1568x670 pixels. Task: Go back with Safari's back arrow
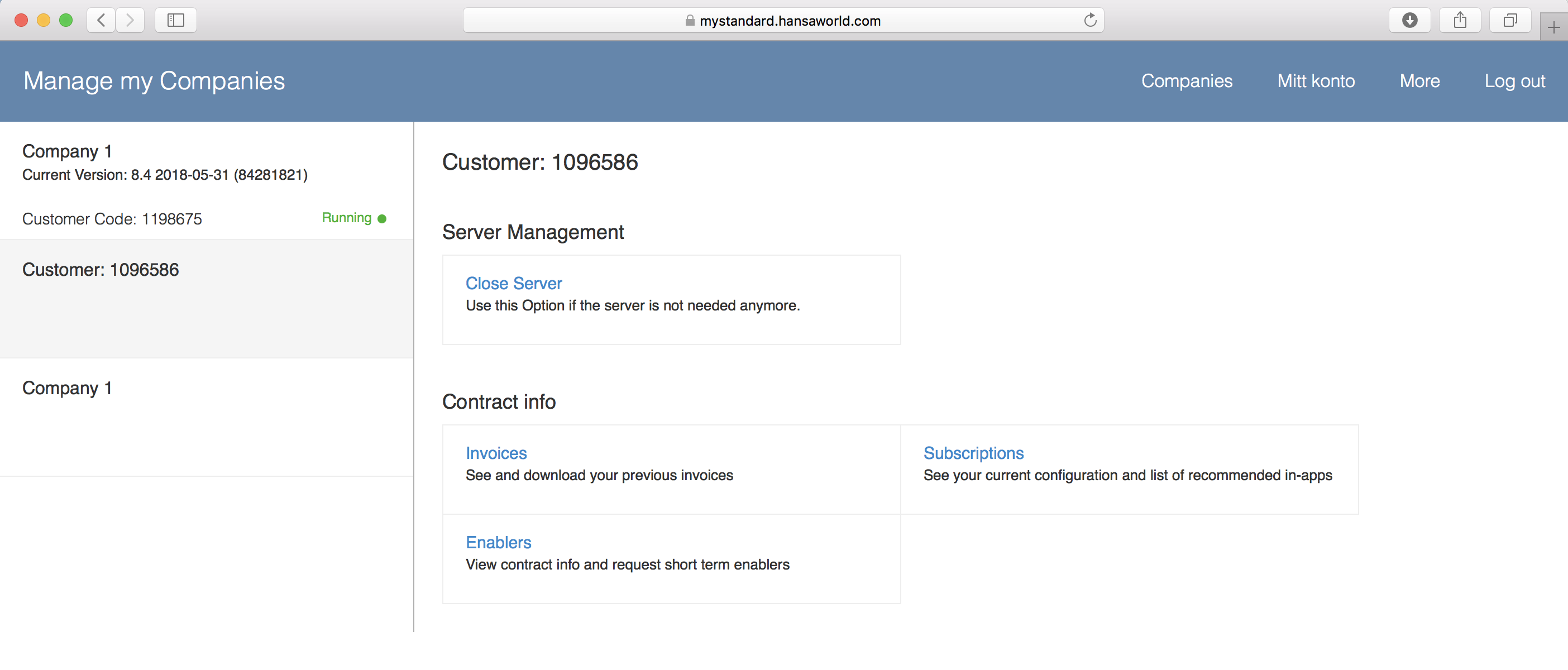[101, 21]
